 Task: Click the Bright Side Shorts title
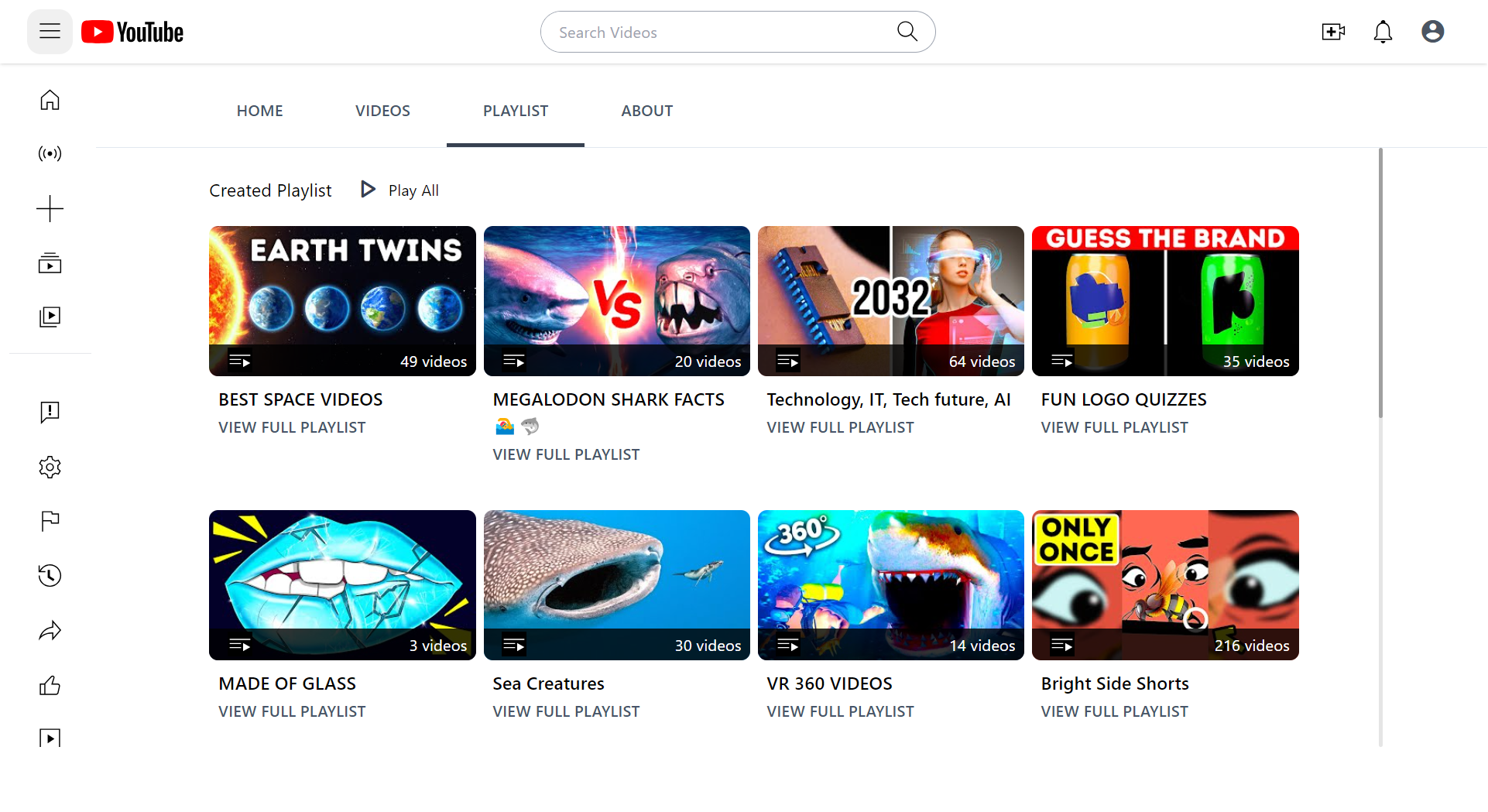[x=1114, y=684]
